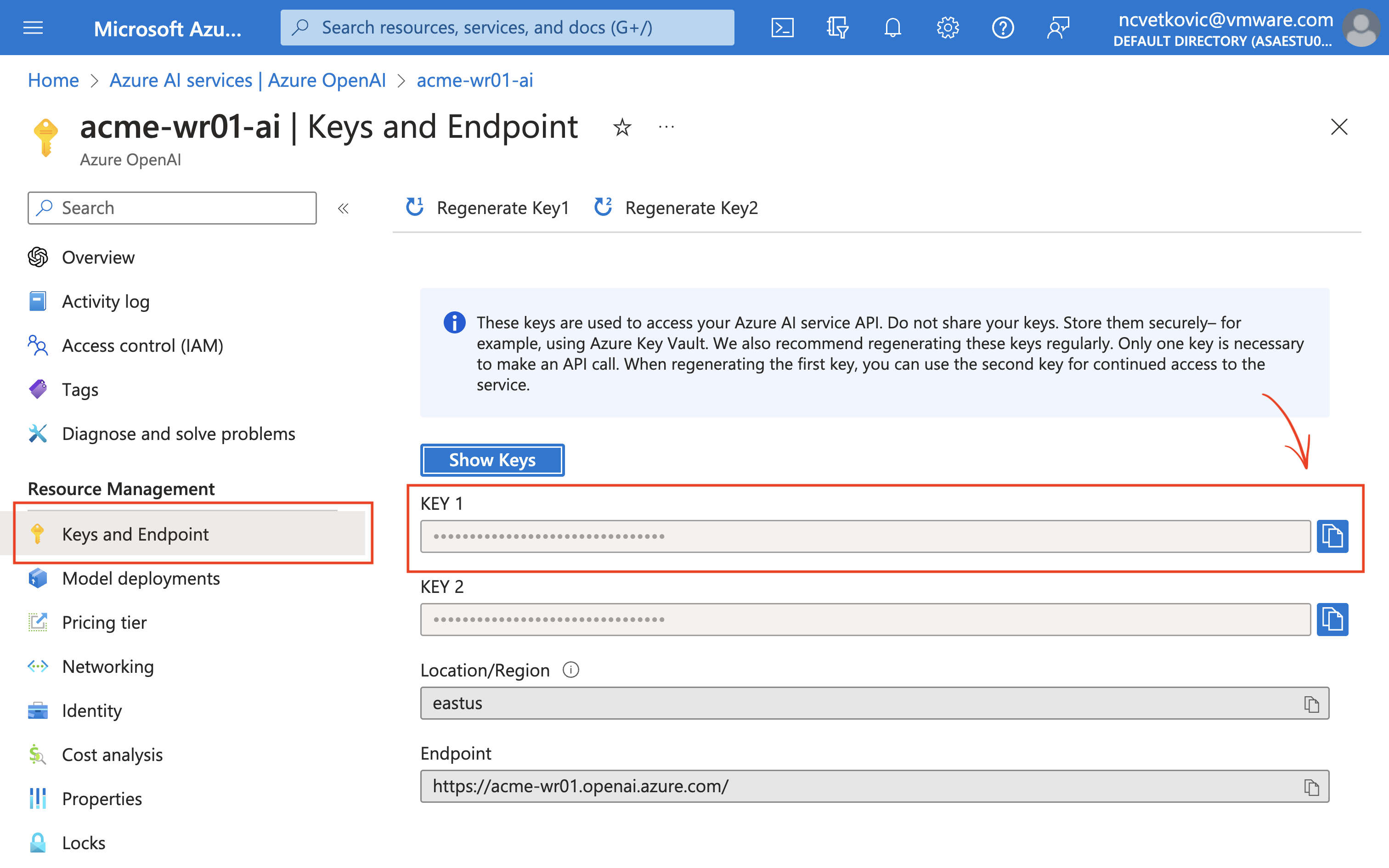
Task: Click the ncvetkovic@vmware.com account name
Action: tap(1225, 19)
